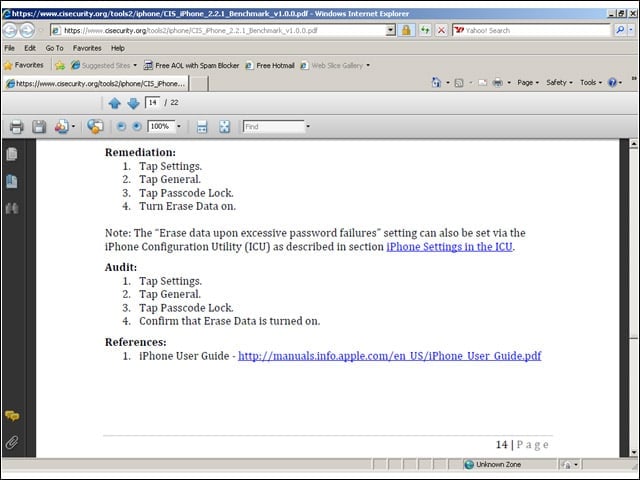640x480 pixels.
Task: Click the security lock icon
Action: pyautogui.click(x=406, y=30)
